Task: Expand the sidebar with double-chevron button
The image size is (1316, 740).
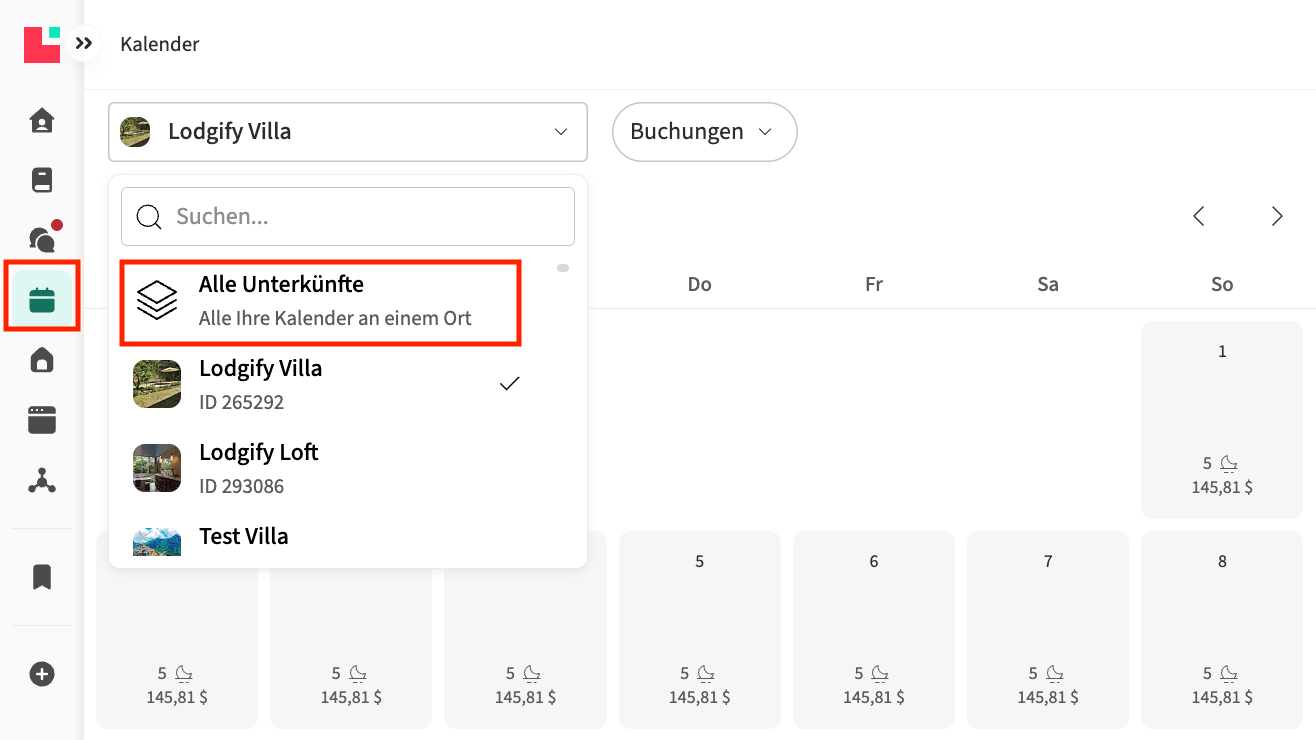Action: click(x=84, y=44)
